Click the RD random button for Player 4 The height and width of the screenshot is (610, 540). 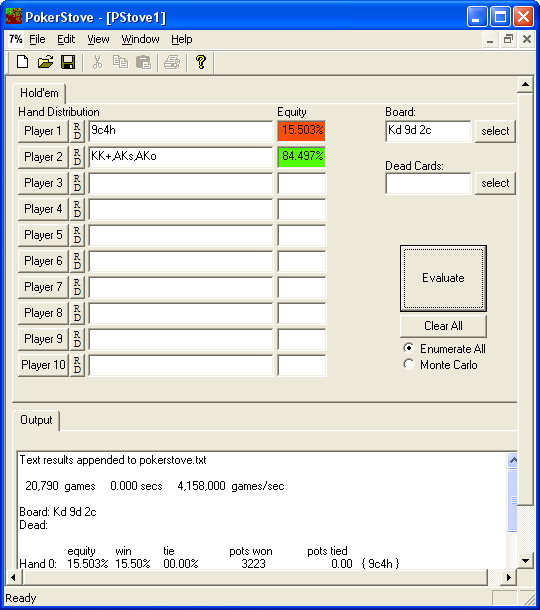click(77, 209)
